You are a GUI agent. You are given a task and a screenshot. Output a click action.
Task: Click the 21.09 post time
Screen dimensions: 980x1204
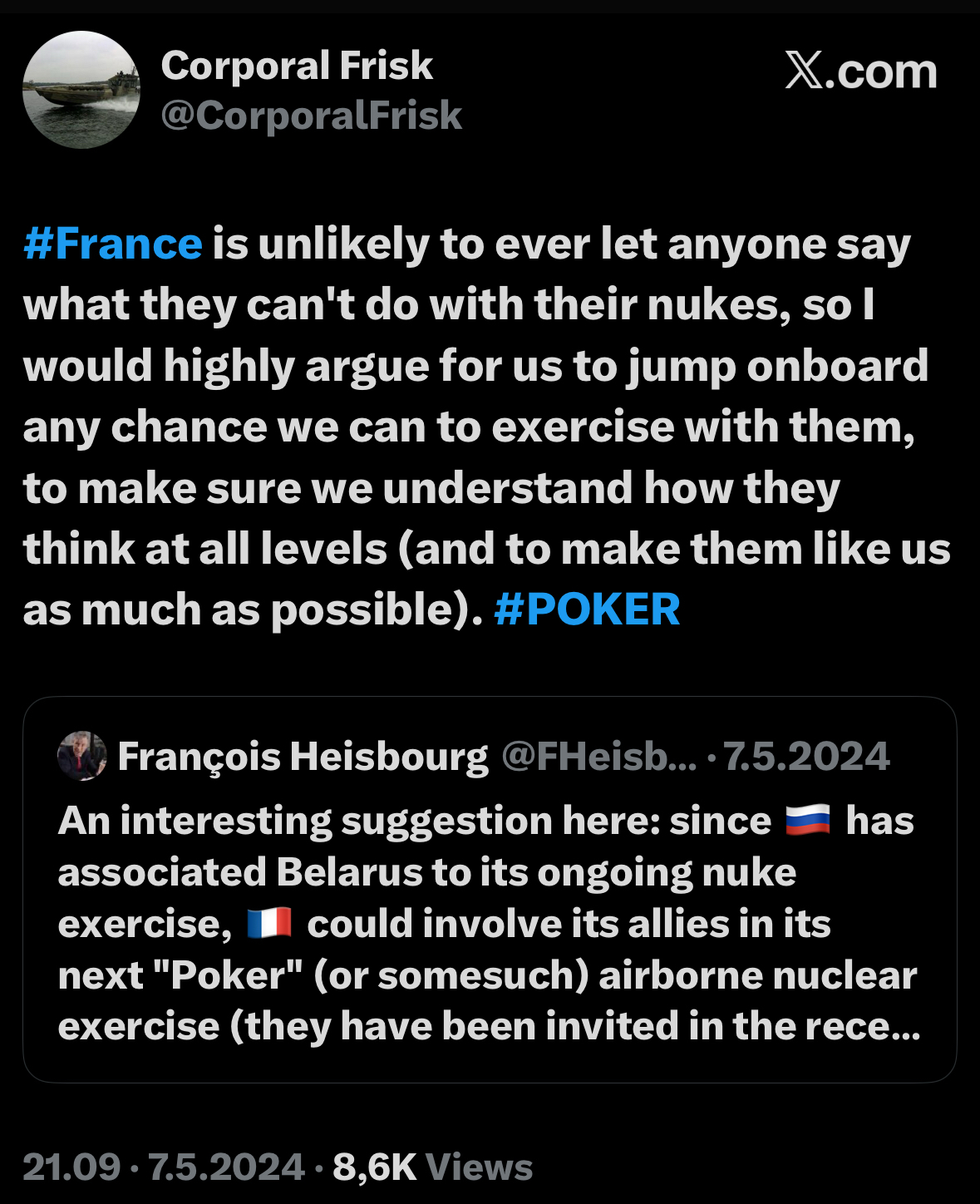pyautogui.click(x=71, y=1167)
